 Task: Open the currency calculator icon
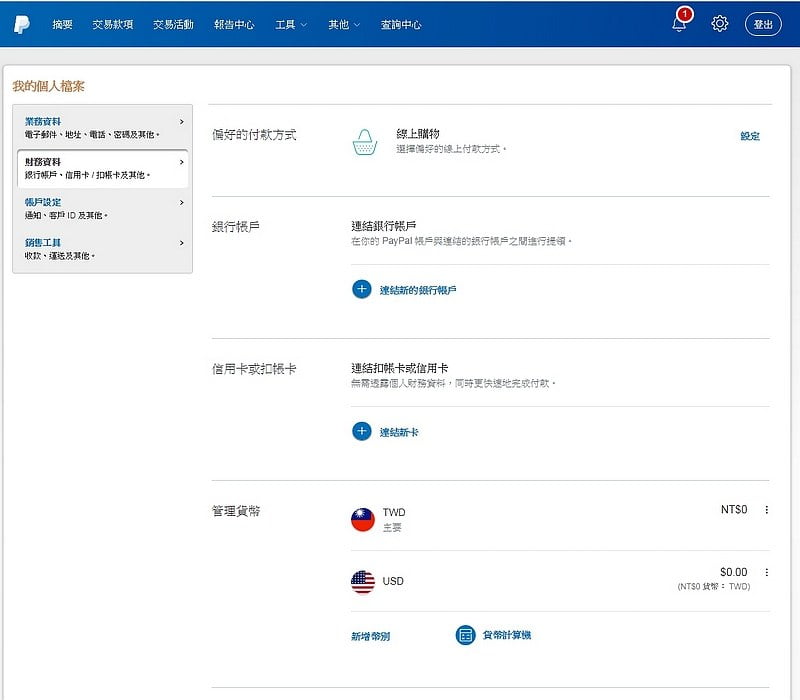[x=465, y=635]
